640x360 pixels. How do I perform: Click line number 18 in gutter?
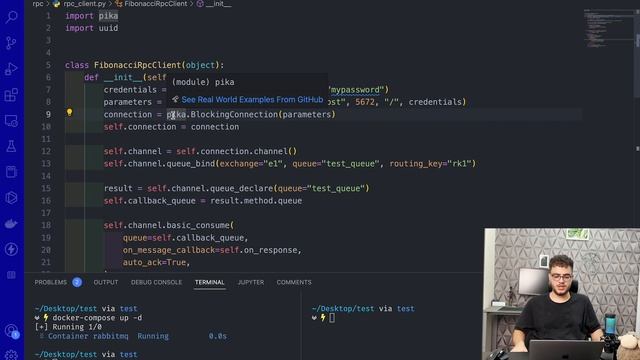tap(46, 225)
